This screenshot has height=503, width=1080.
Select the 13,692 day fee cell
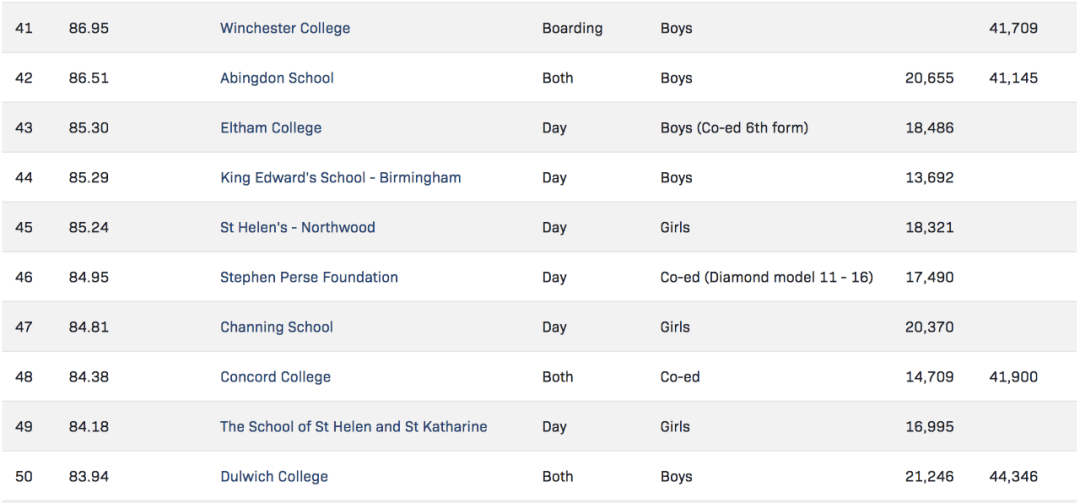click(929, 178)
